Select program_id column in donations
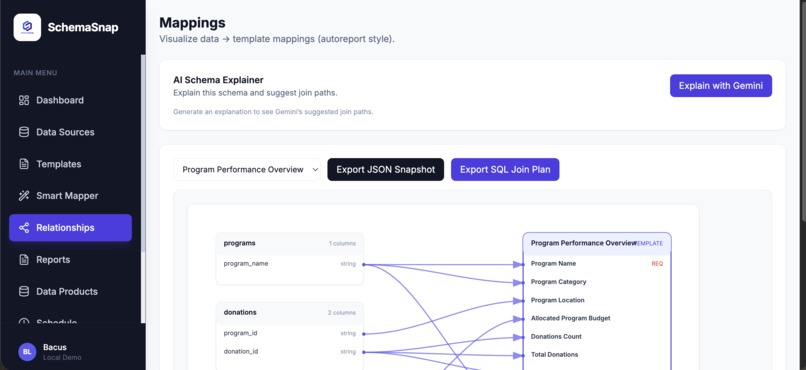 290,334
